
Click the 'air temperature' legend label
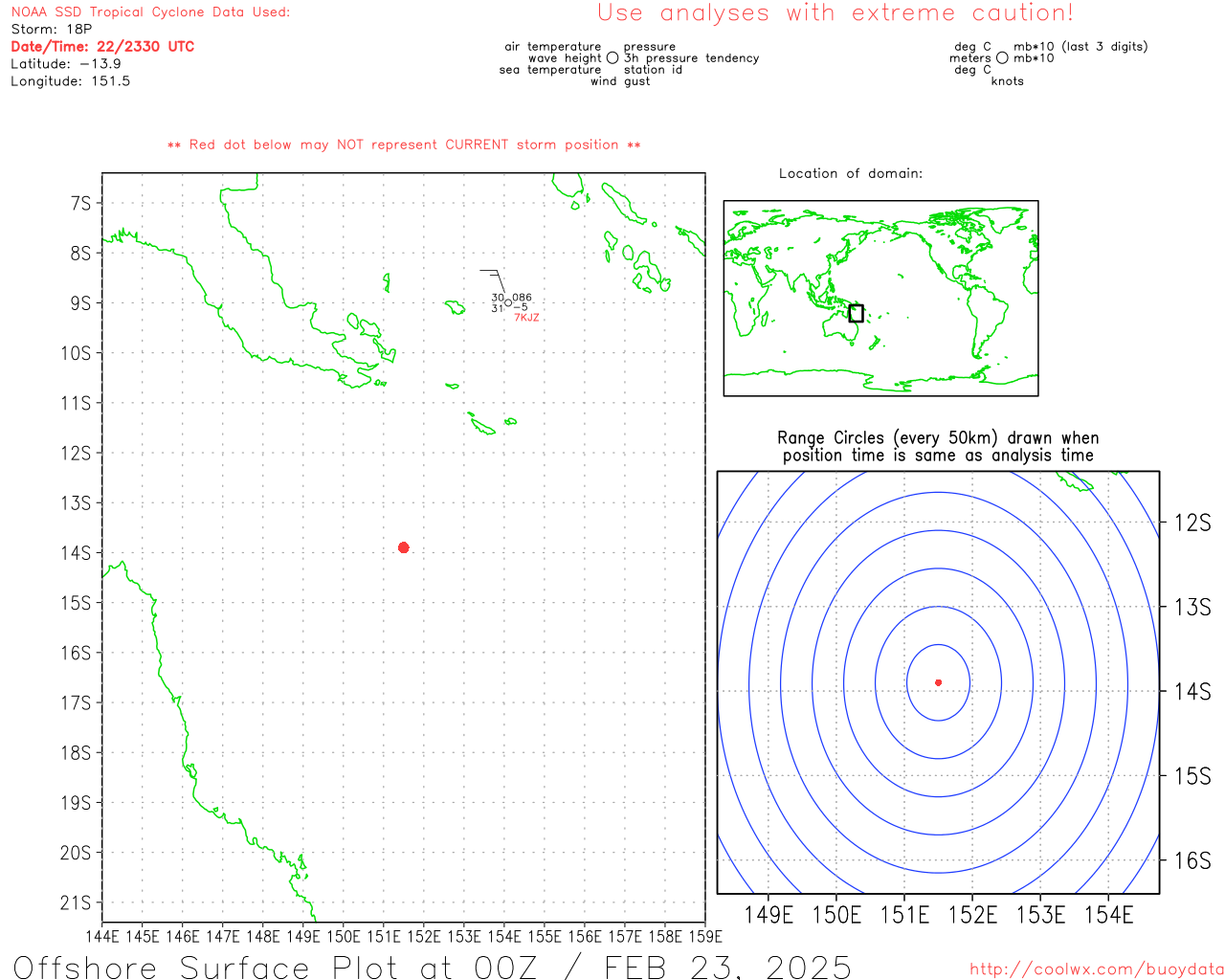(x=553, y=47)
